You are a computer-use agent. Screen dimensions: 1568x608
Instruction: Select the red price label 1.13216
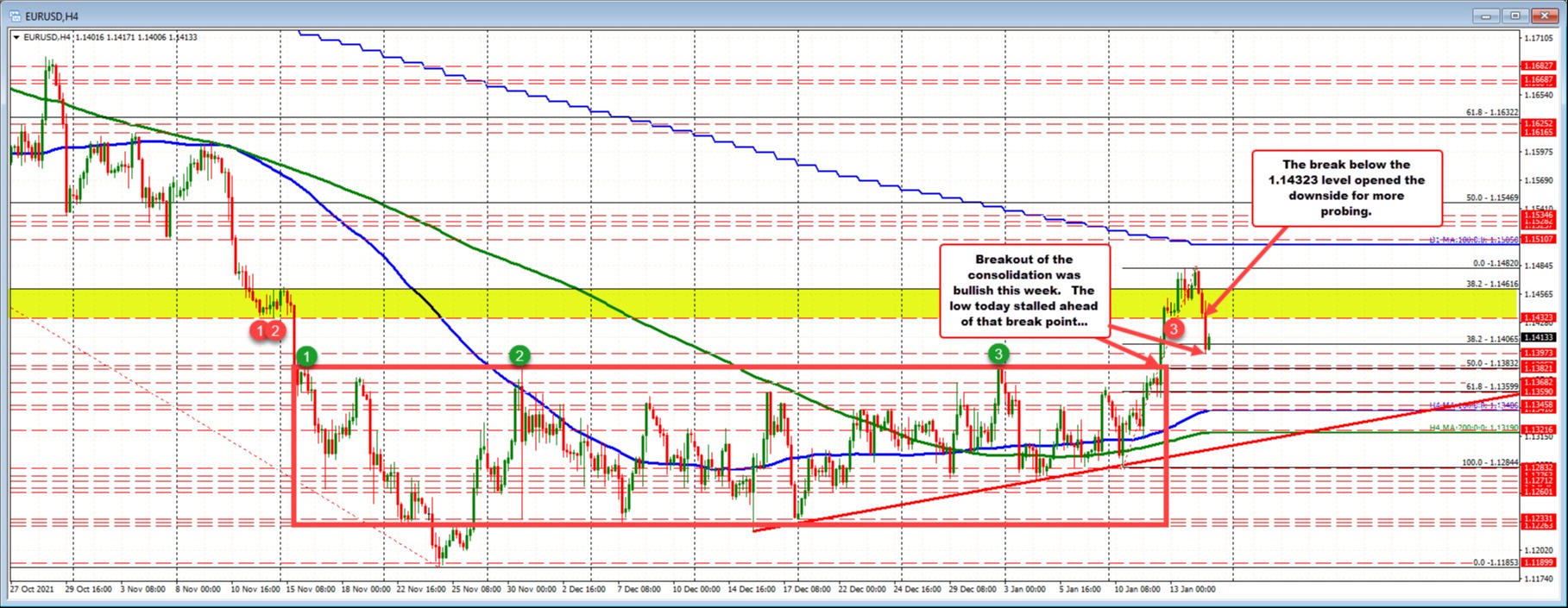coord(1538,429)
